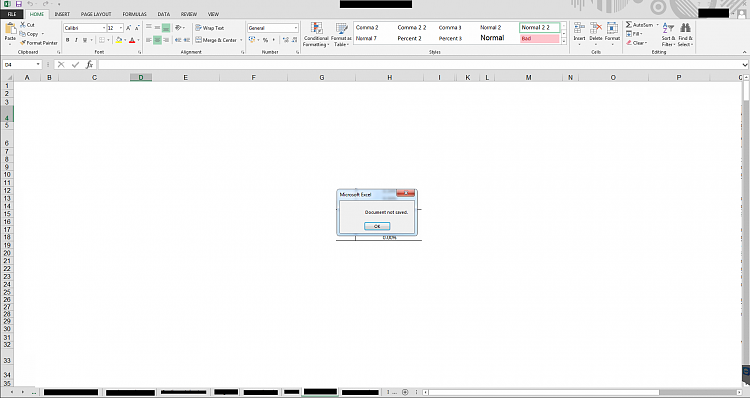Apply the Comma 2 cell style
Image resolution: width=750 pixels, height=398 pixels.
pyautogui.click(x=367, y=28)
